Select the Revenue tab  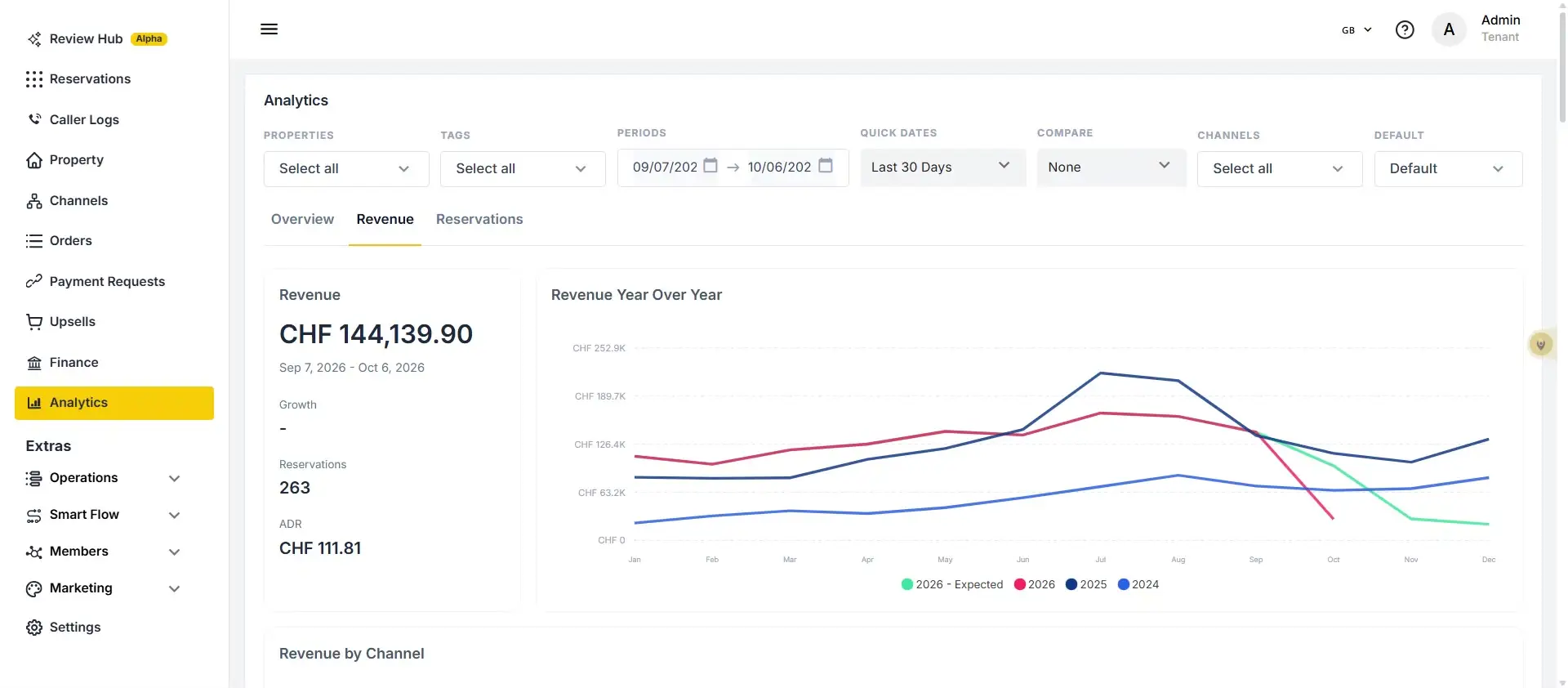click(385, 219)
